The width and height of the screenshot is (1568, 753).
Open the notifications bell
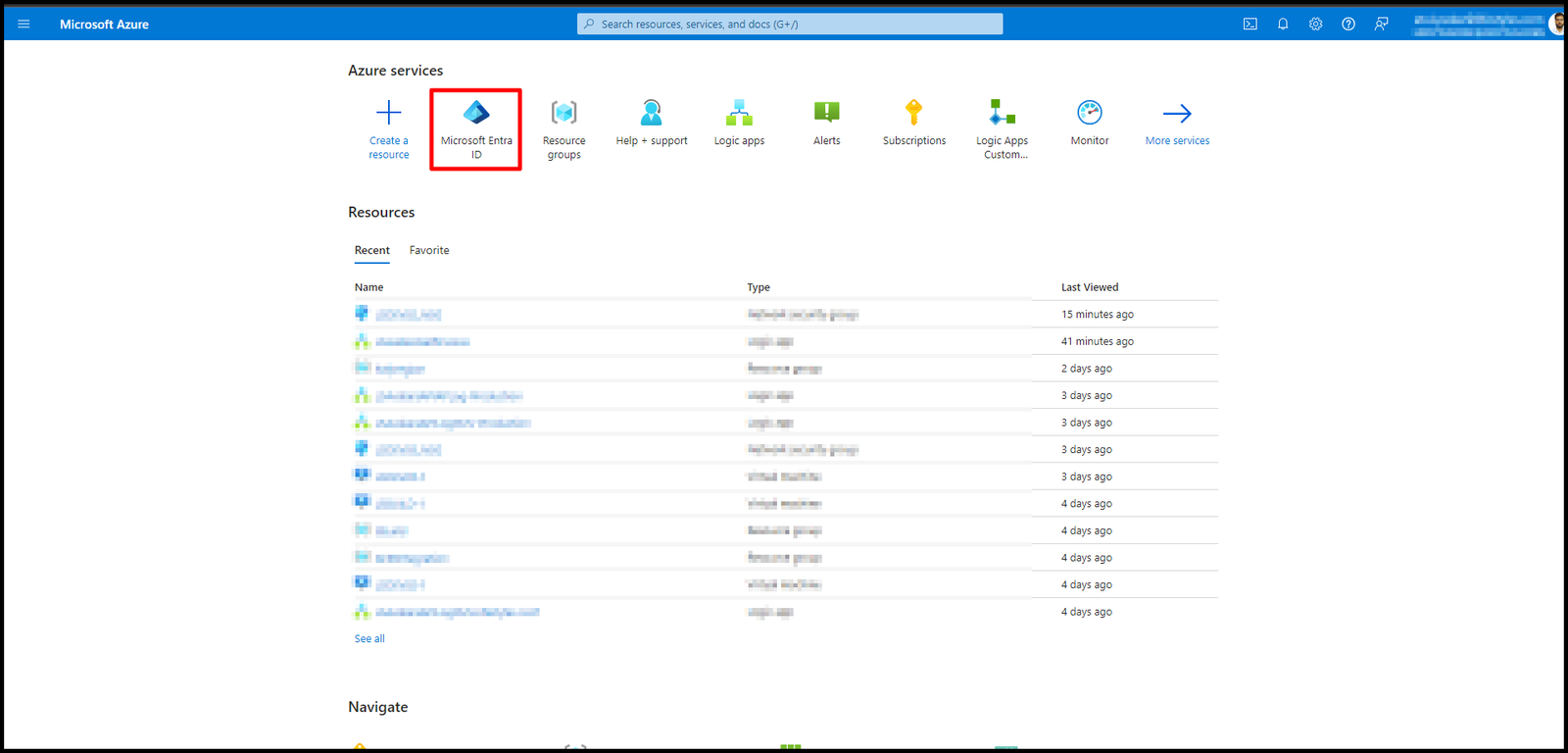(x=1283, y=24)
